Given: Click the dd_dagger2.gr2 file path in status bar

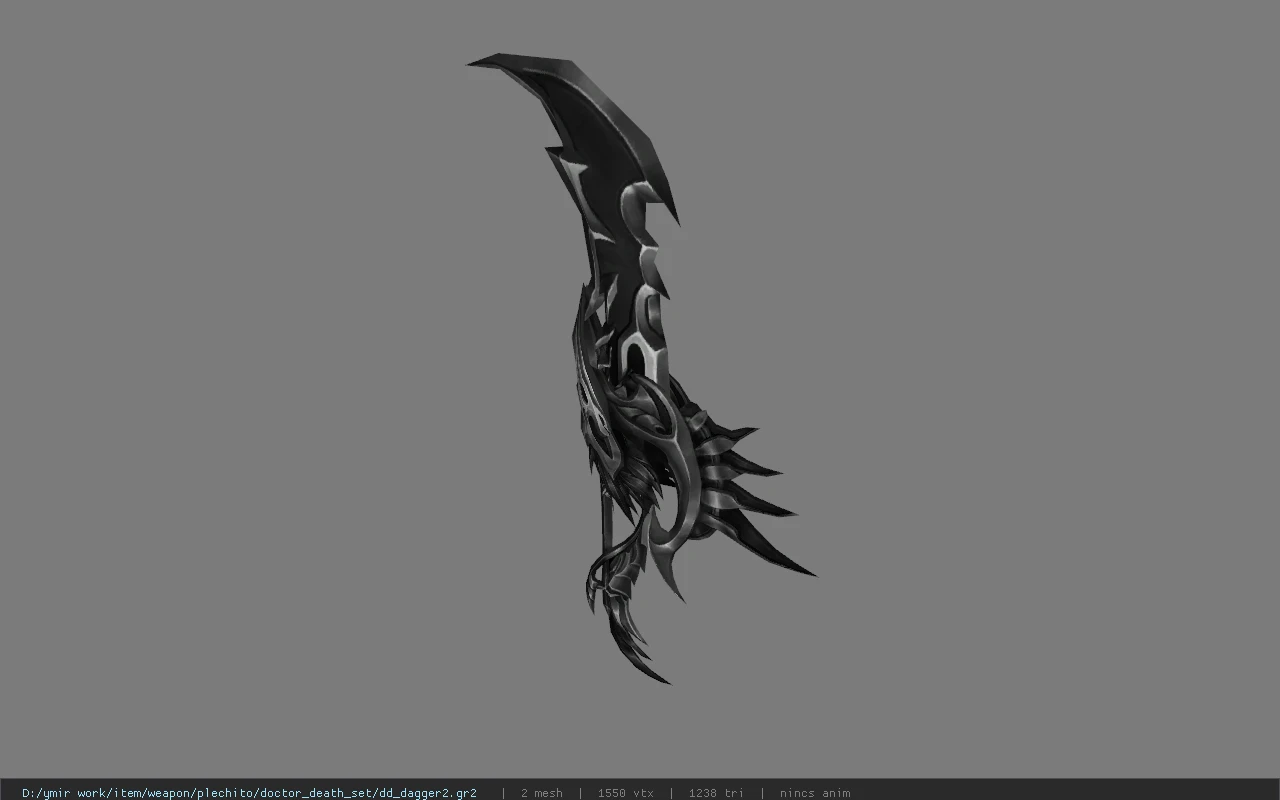Looking at the screenshot, I should pos(249,793).
